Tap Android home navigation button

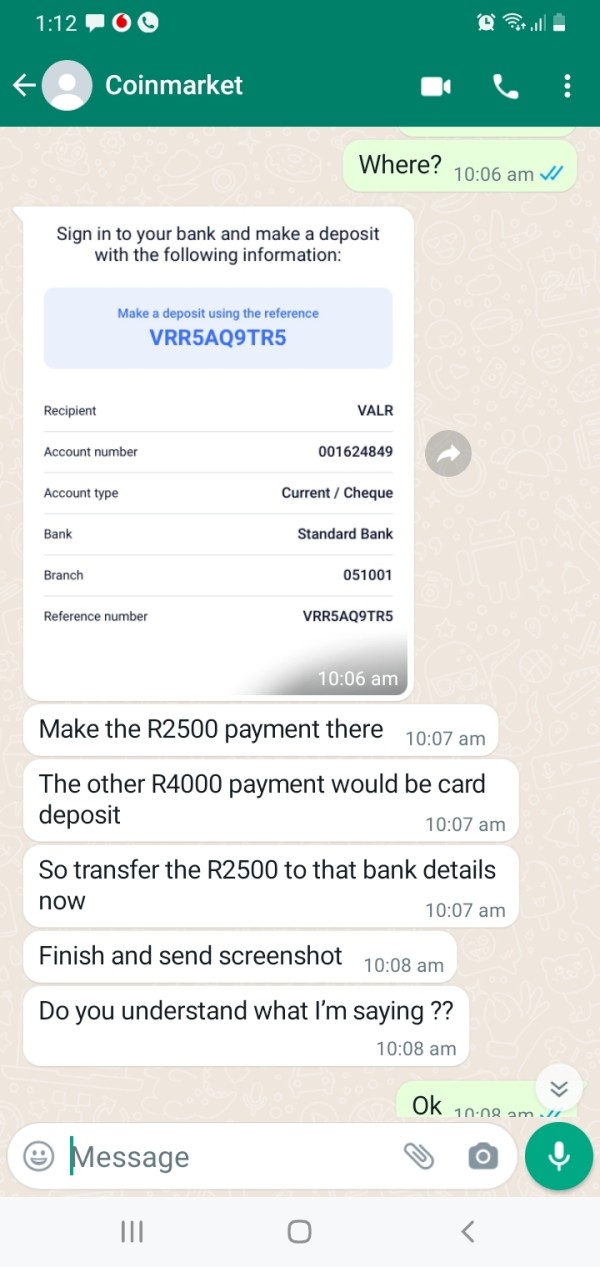coord(299,1232)
